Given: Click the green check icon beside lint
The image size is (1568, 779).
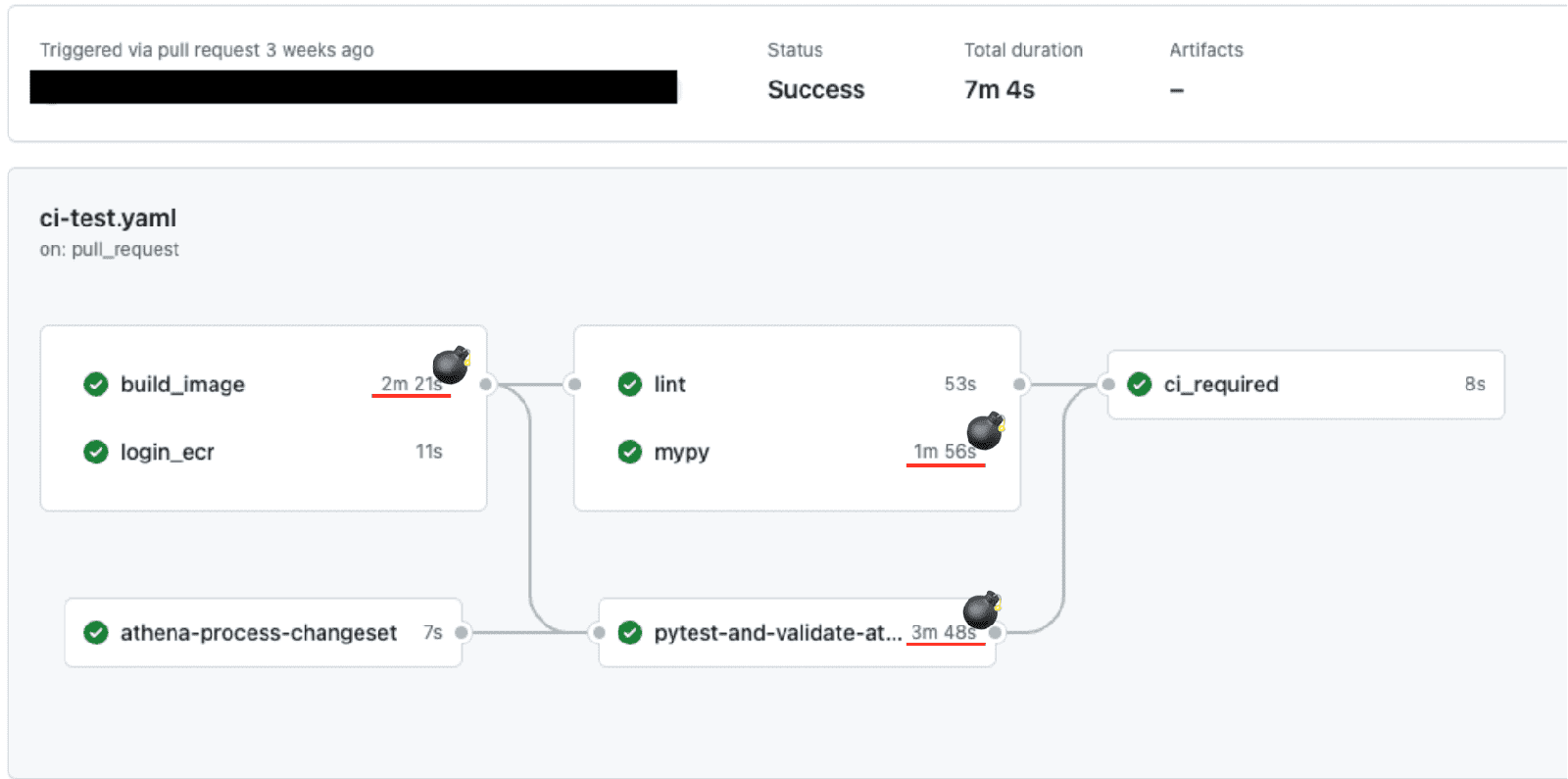Looking at the screenshot, I should pos(630,384).
